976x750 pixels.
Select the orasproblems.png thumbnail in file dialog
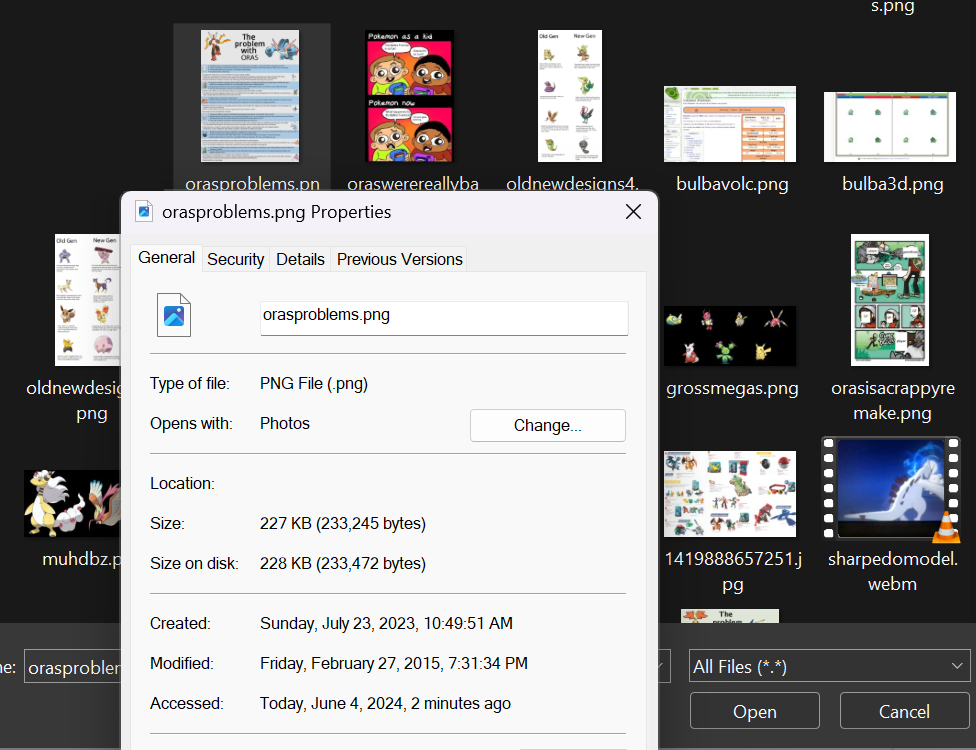point(250,96)
